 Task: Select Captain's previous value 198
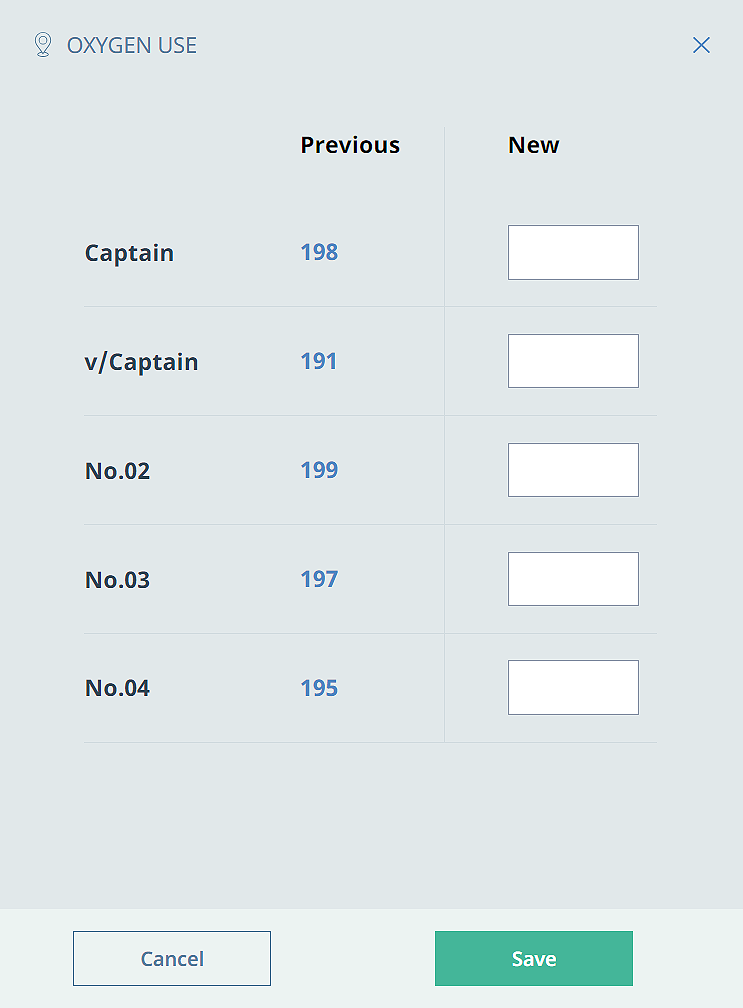pos(319,252)
